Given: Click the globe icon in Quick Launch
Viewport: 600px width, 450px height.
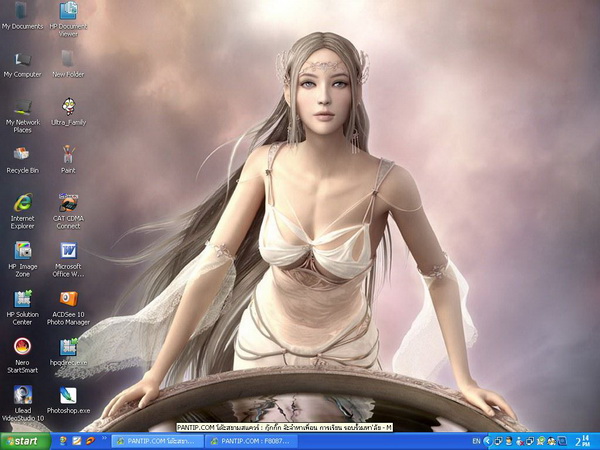Looking at the screenshot, I should 64,441.
